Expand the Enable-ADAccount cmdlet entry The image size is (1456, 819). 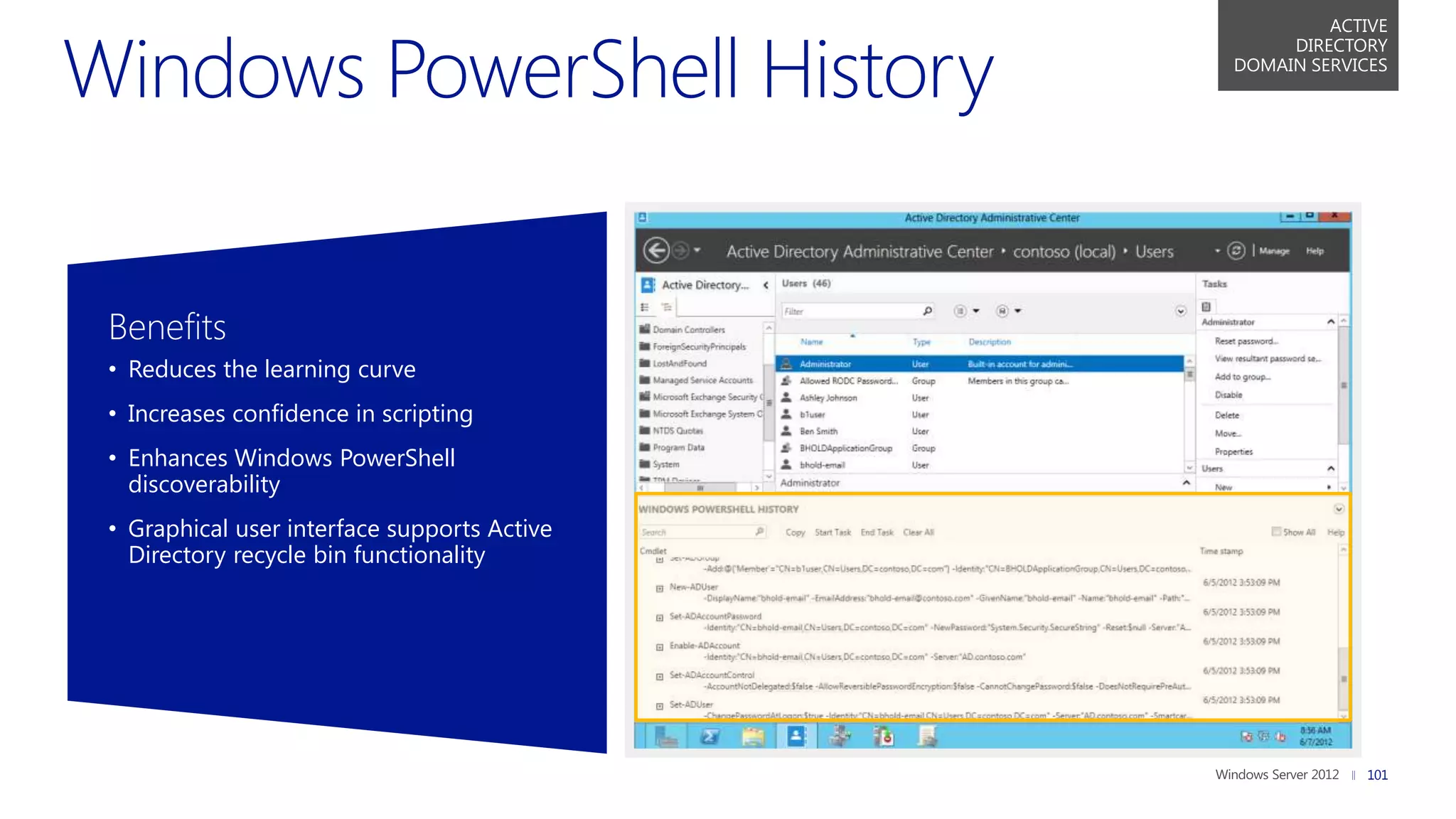[659, 647]
